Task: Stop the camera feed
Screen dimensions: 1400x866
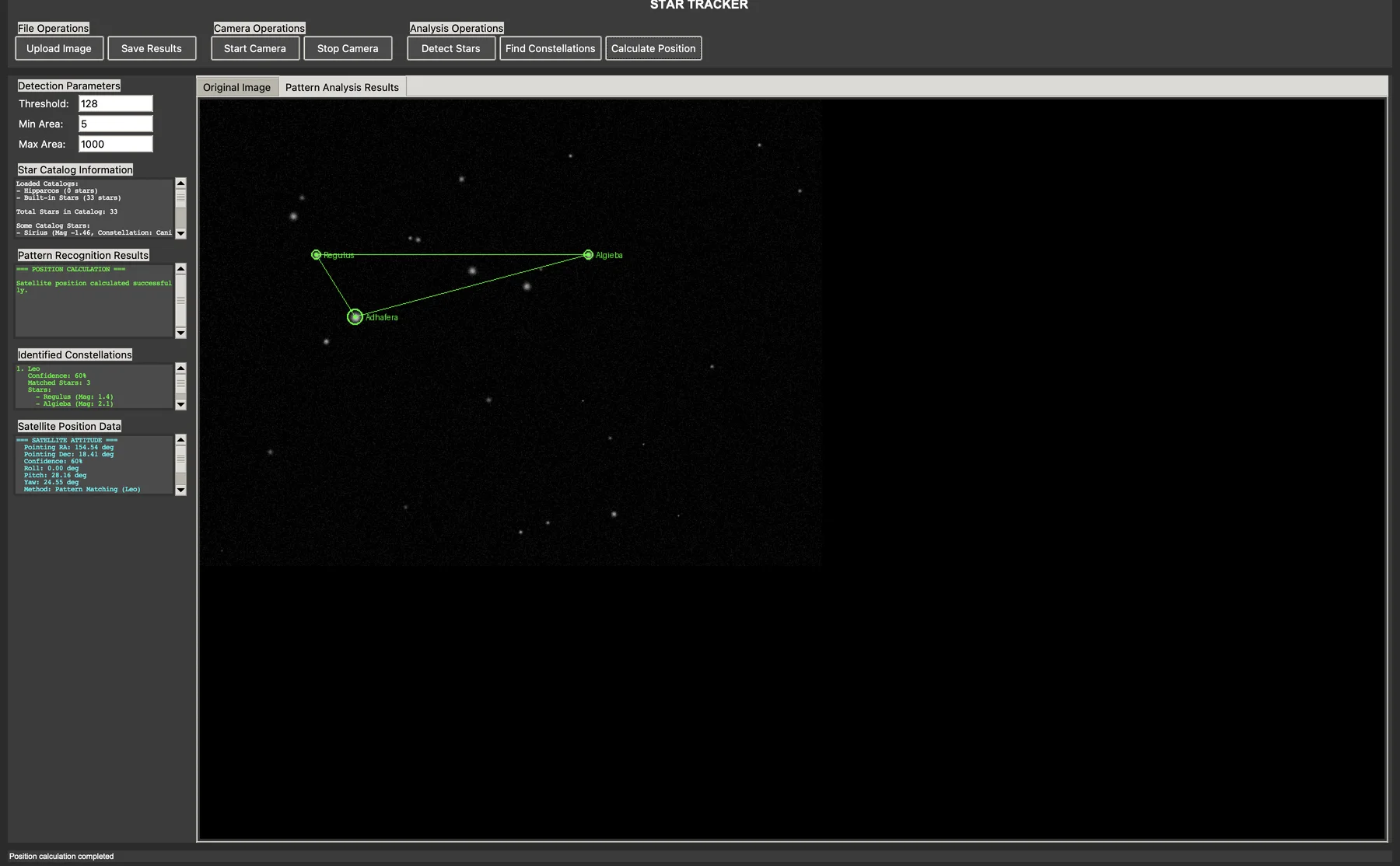Action: [348, 48]
